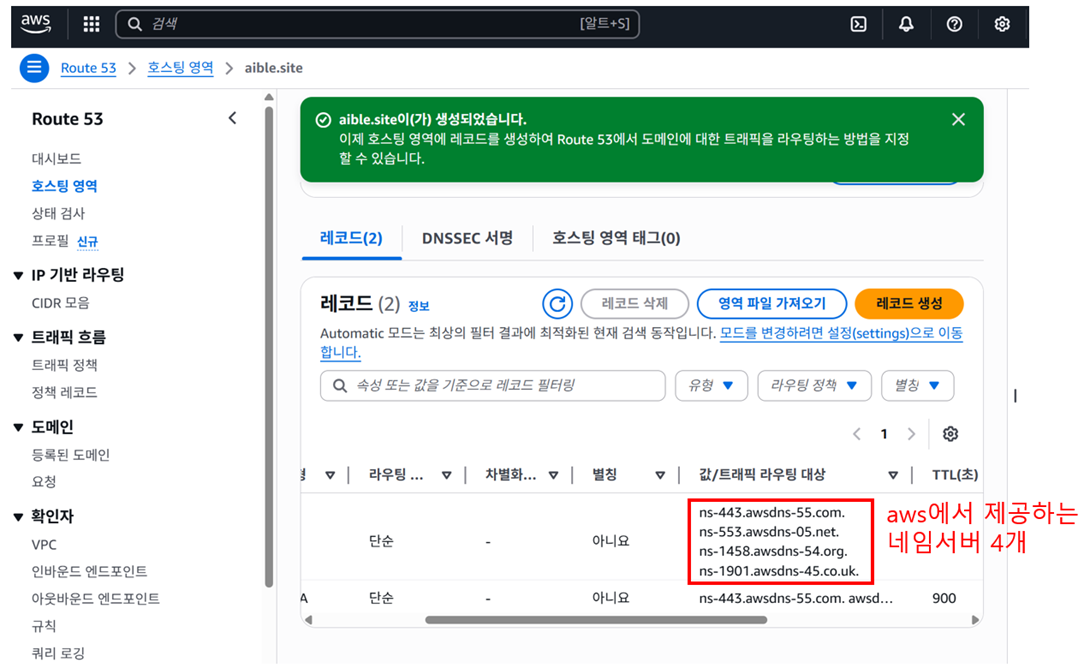1090x668 pixels.
Task: Open the 유형 filter dropdown
Action: click(x=711, y=385)
